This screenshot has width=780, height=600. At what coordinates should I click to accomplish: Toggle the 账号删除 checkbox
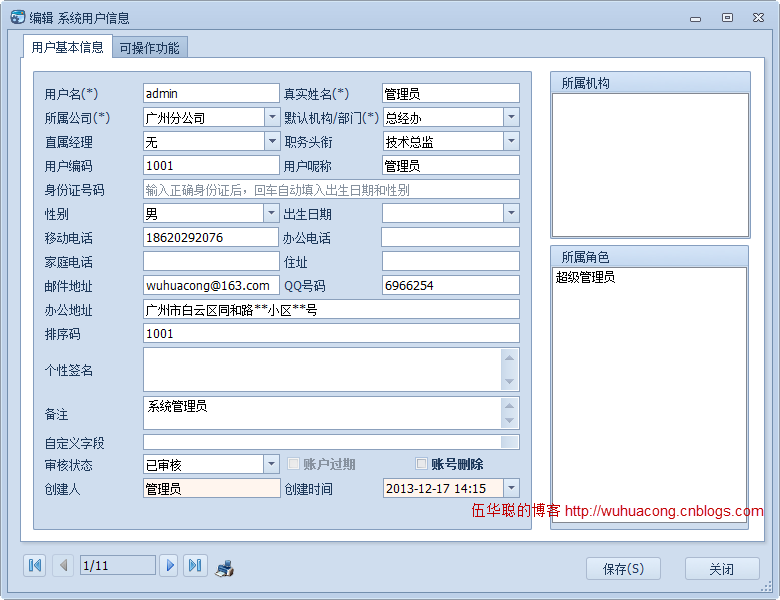click(x=421, y=464)
